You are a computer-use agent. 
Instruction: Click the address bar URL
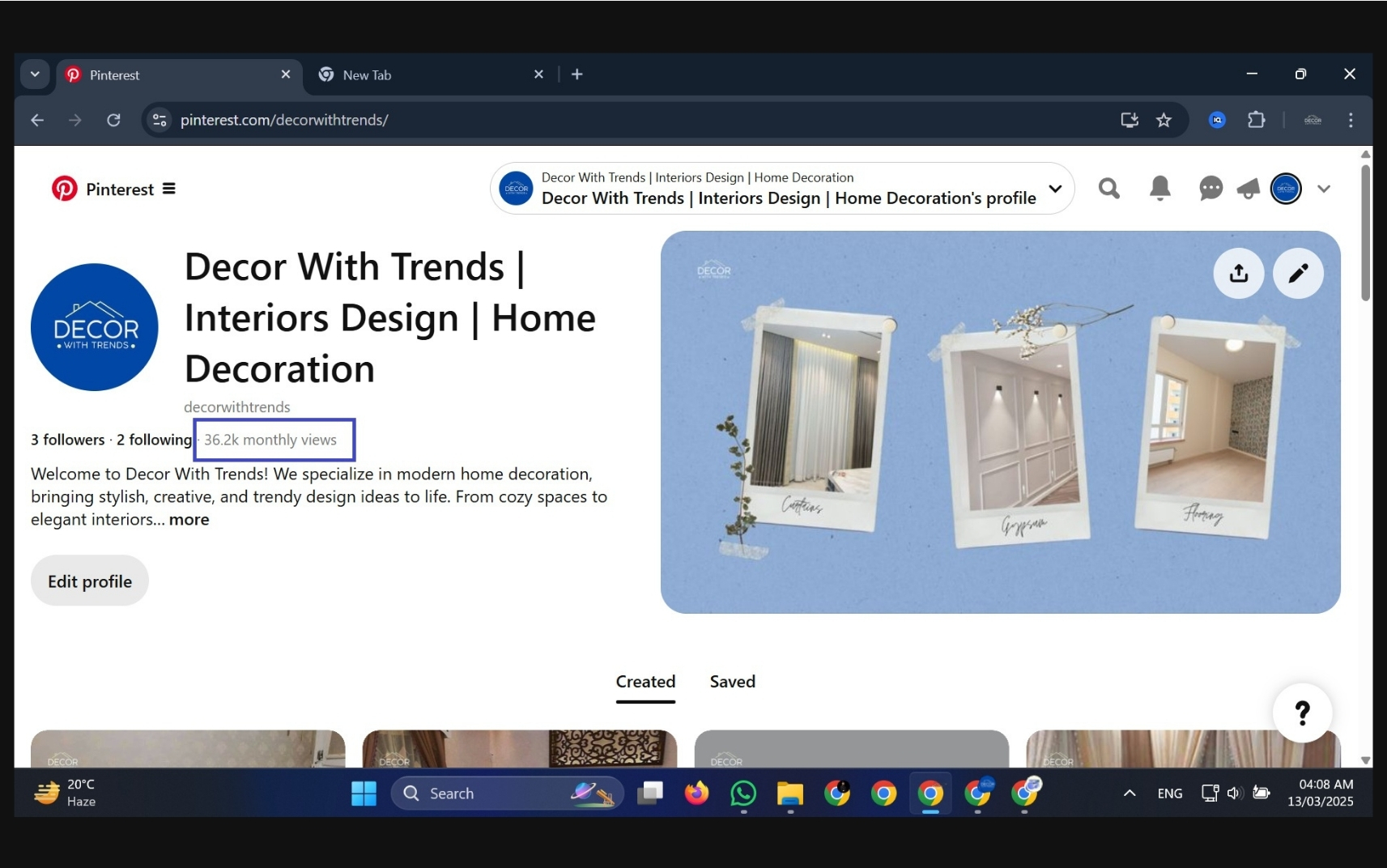click(284, 120)
